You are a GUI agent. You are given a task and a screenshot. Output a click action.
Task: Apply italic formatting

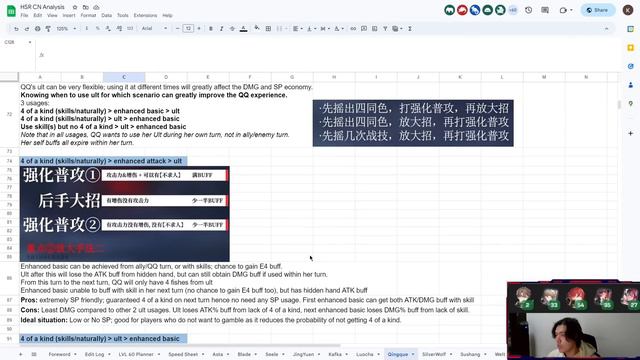(x=222, y=29)
